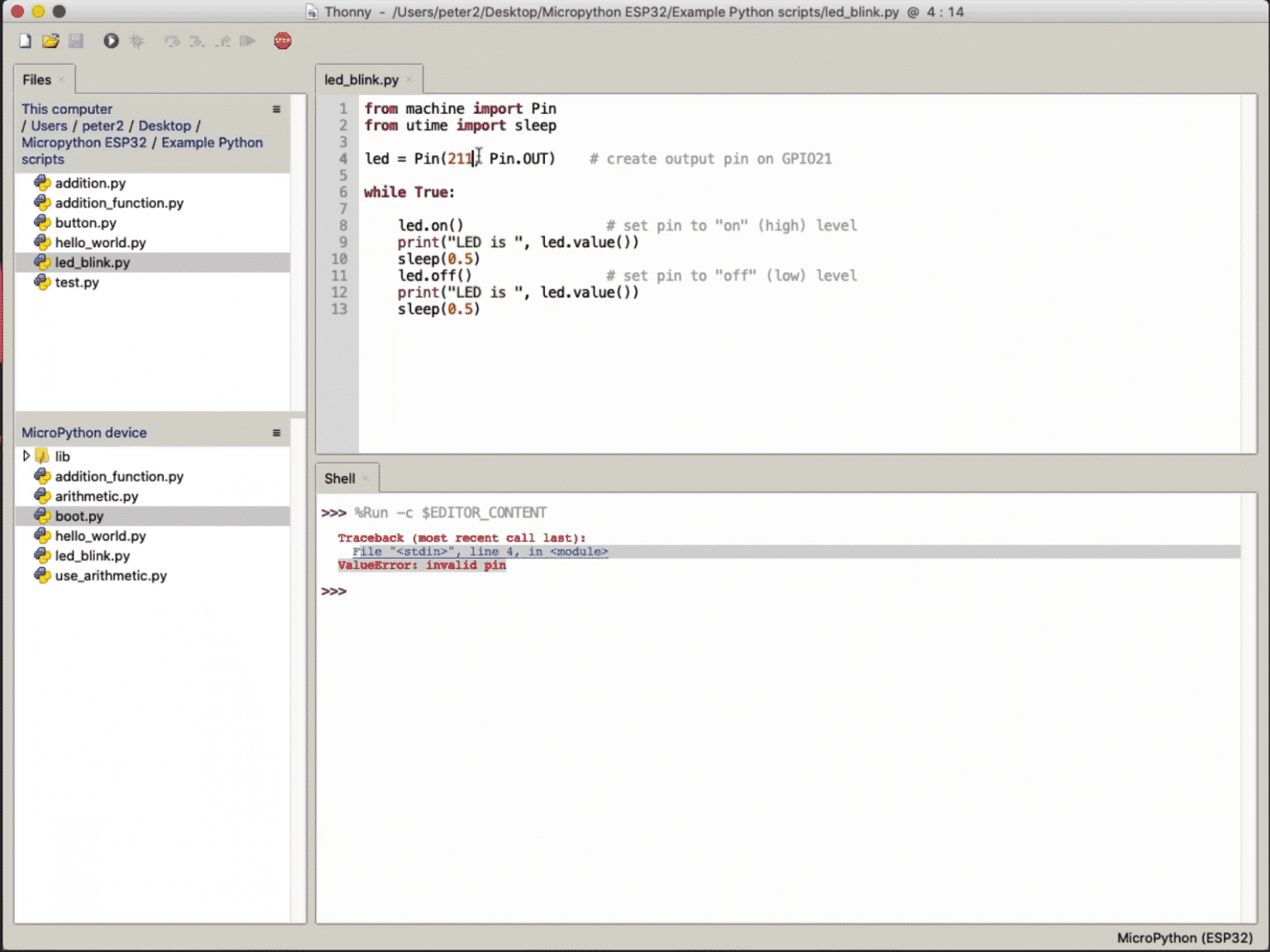Click line number 13 in the gutter
Viewport: 1270px width, 952px height.
point(339,309)
